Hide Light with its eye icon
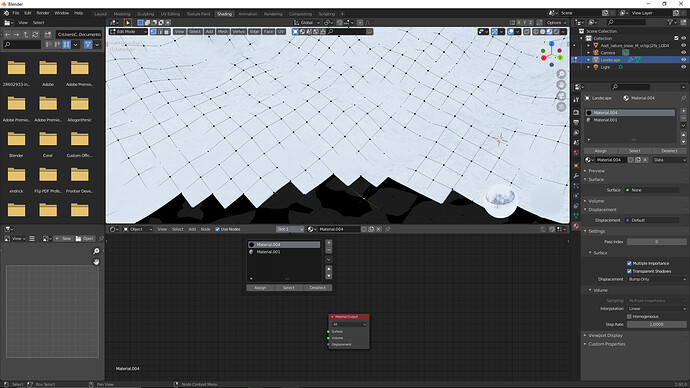The height and width of the screenshot is (388, 690). tap(683, 67)
